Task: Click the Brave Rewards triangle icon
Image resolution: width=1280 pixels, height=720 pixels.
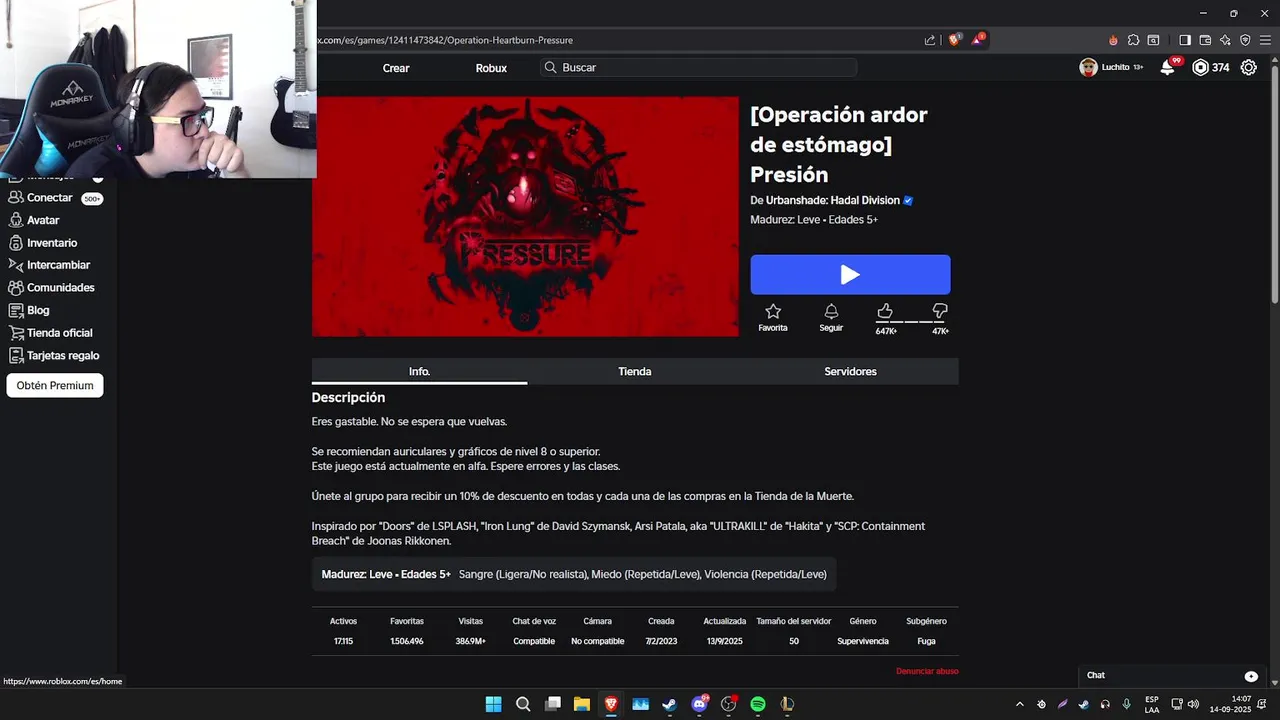Action: click(x=978, y=40)
